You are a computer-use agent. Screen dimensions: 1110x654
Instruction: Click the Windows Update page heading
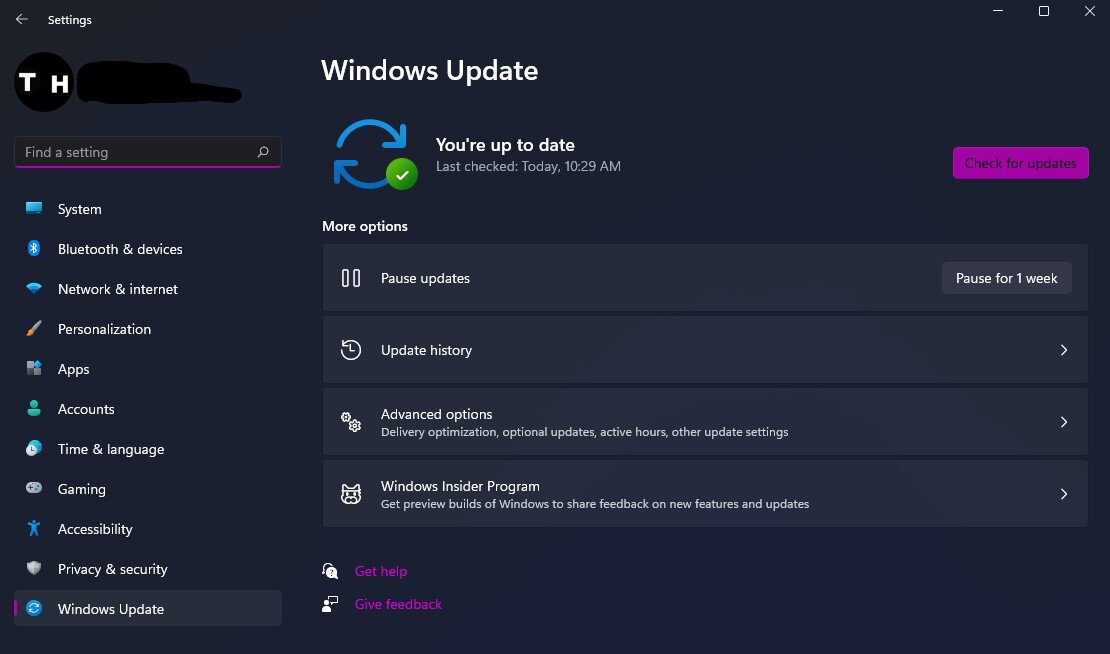(430, 70)
